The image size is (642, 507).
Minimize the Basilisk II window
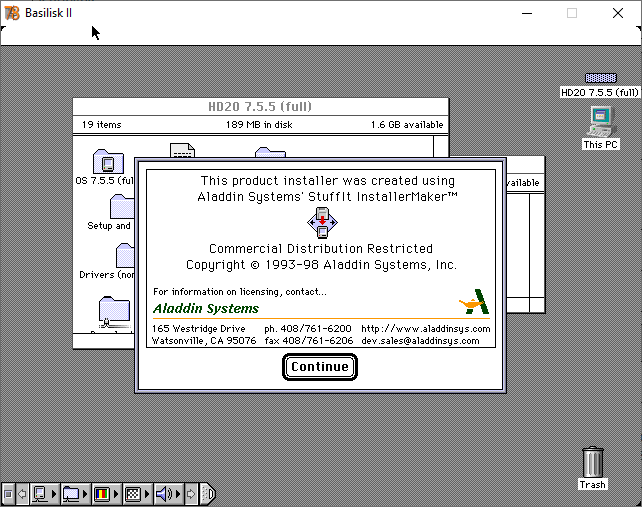(x=527, y=13)
